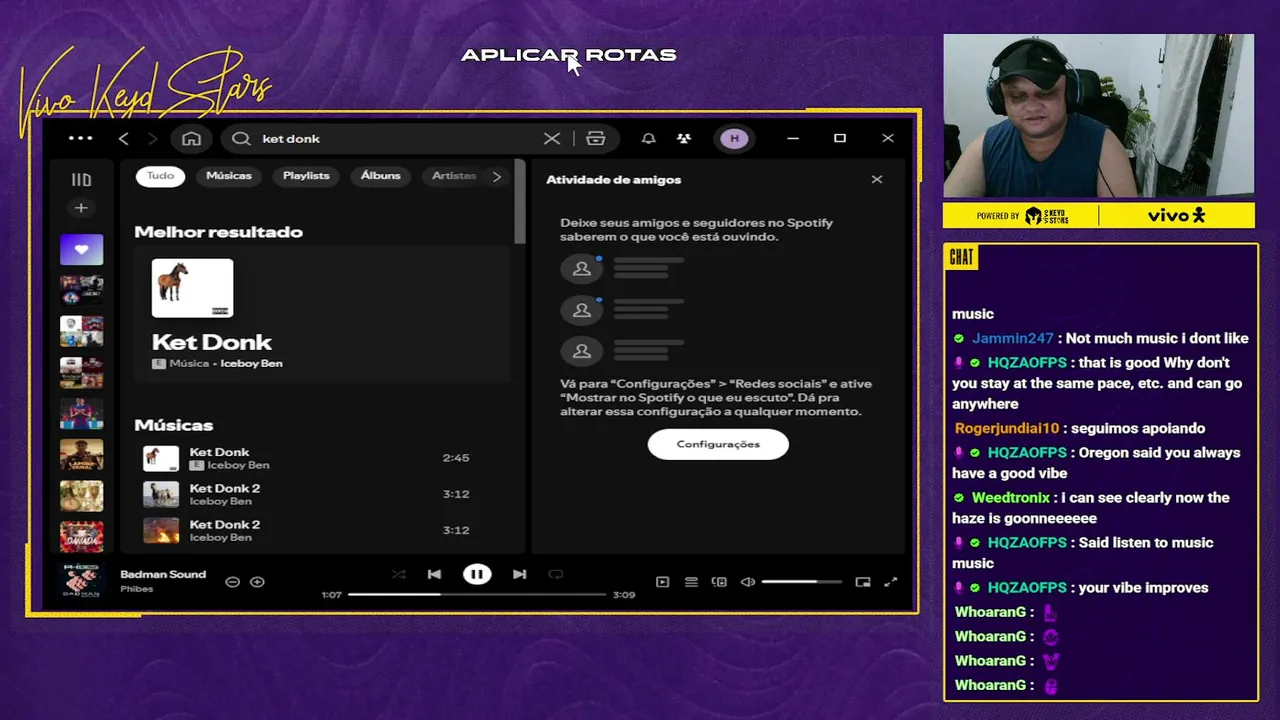This screenshot has width=1280, height=720.
Task: Click the Weedtronix chat username
Action: [1011, 498]
